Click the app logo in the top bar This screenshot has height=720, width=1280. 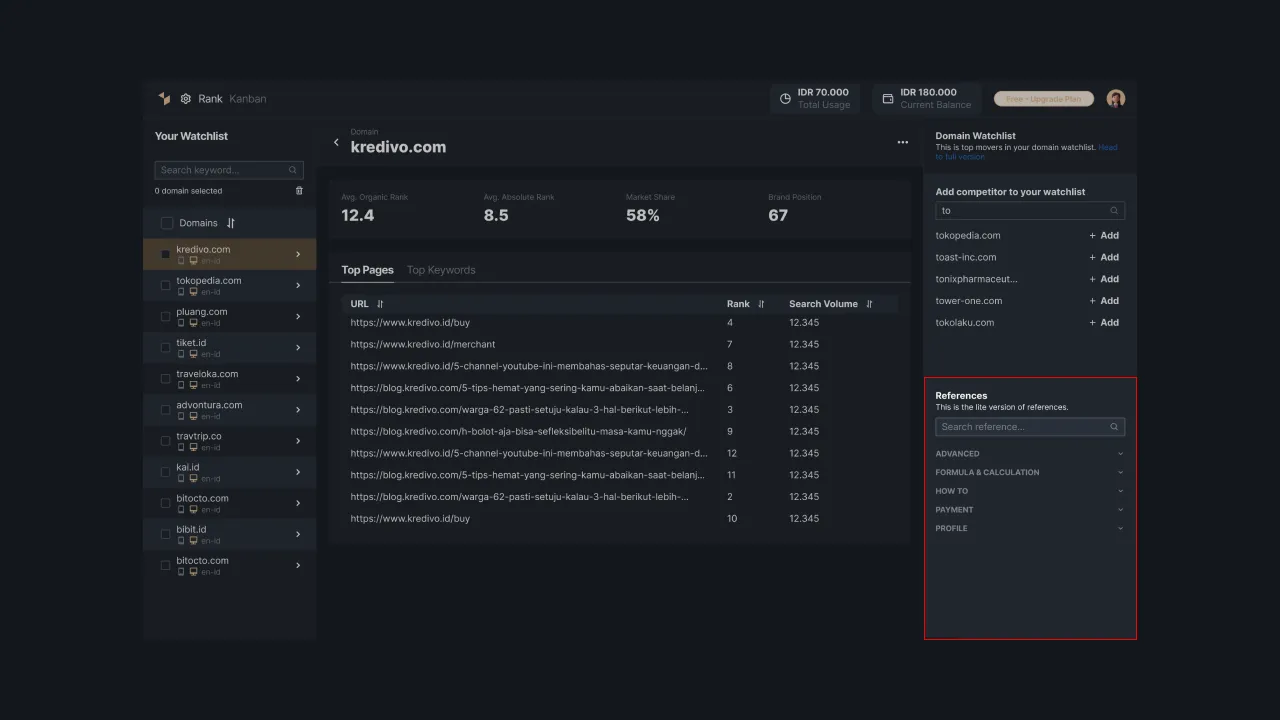pos(164,98)
